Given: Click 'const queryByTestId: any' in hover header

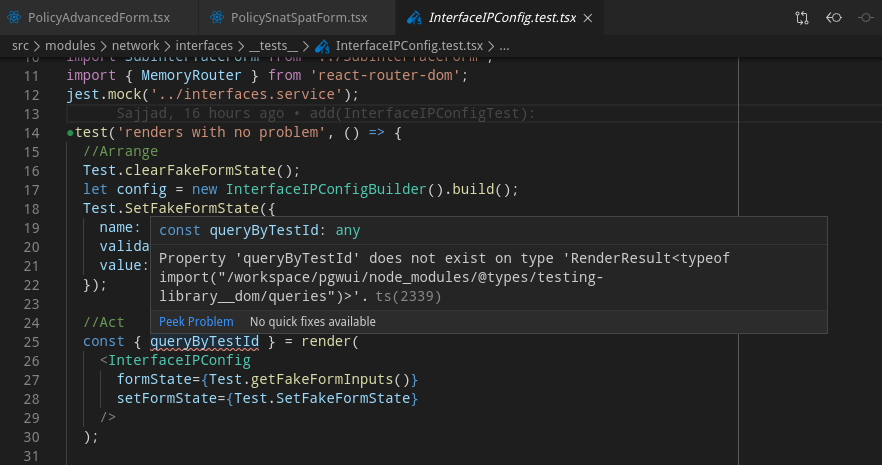Looking at the screenshot, I should pyautogui.click(x=259, y=231).
